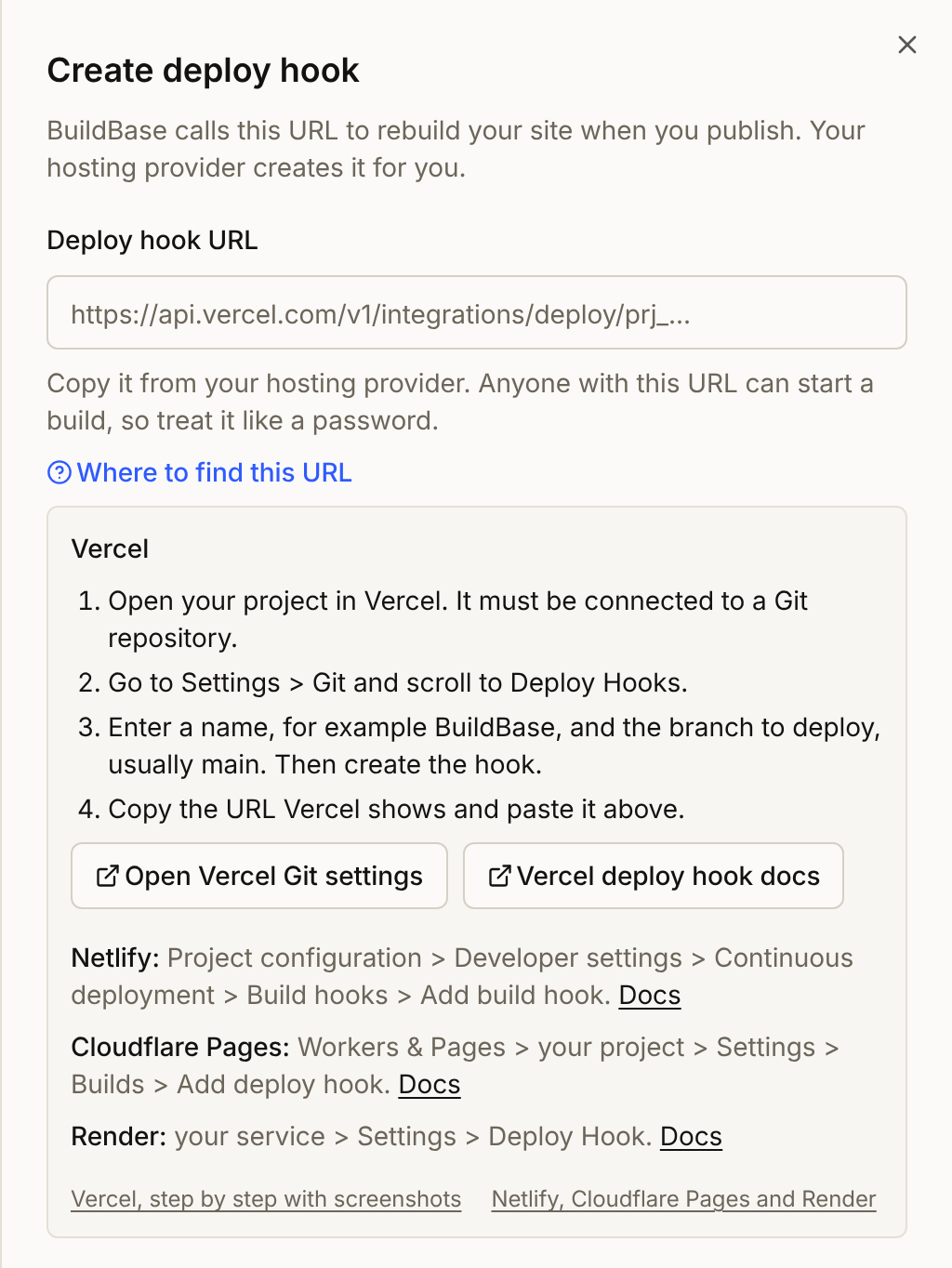
Task: Click the Render: label text
Action: 119,1136
